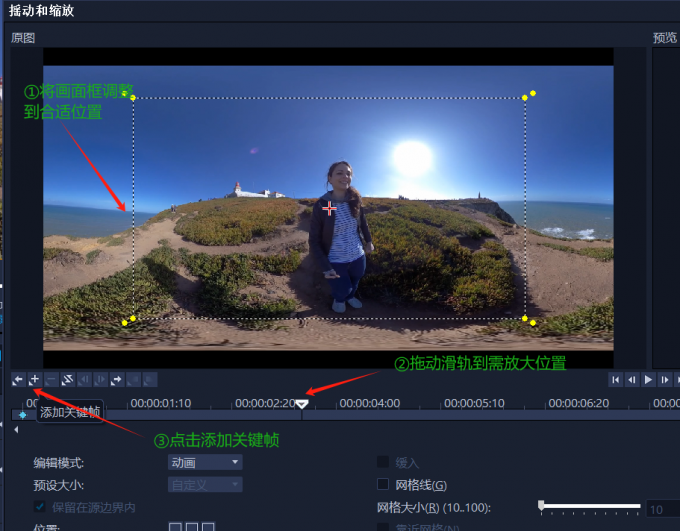The width and height of the screenshot is (680, 531).
Task: Step back one frame button
Action: point(632,380)
